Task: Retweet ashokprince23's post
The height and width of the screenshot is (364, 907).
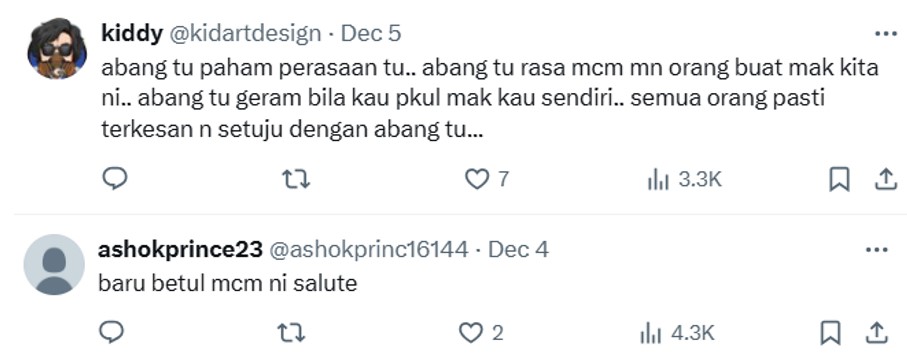Action: click(x=292, y=333)
